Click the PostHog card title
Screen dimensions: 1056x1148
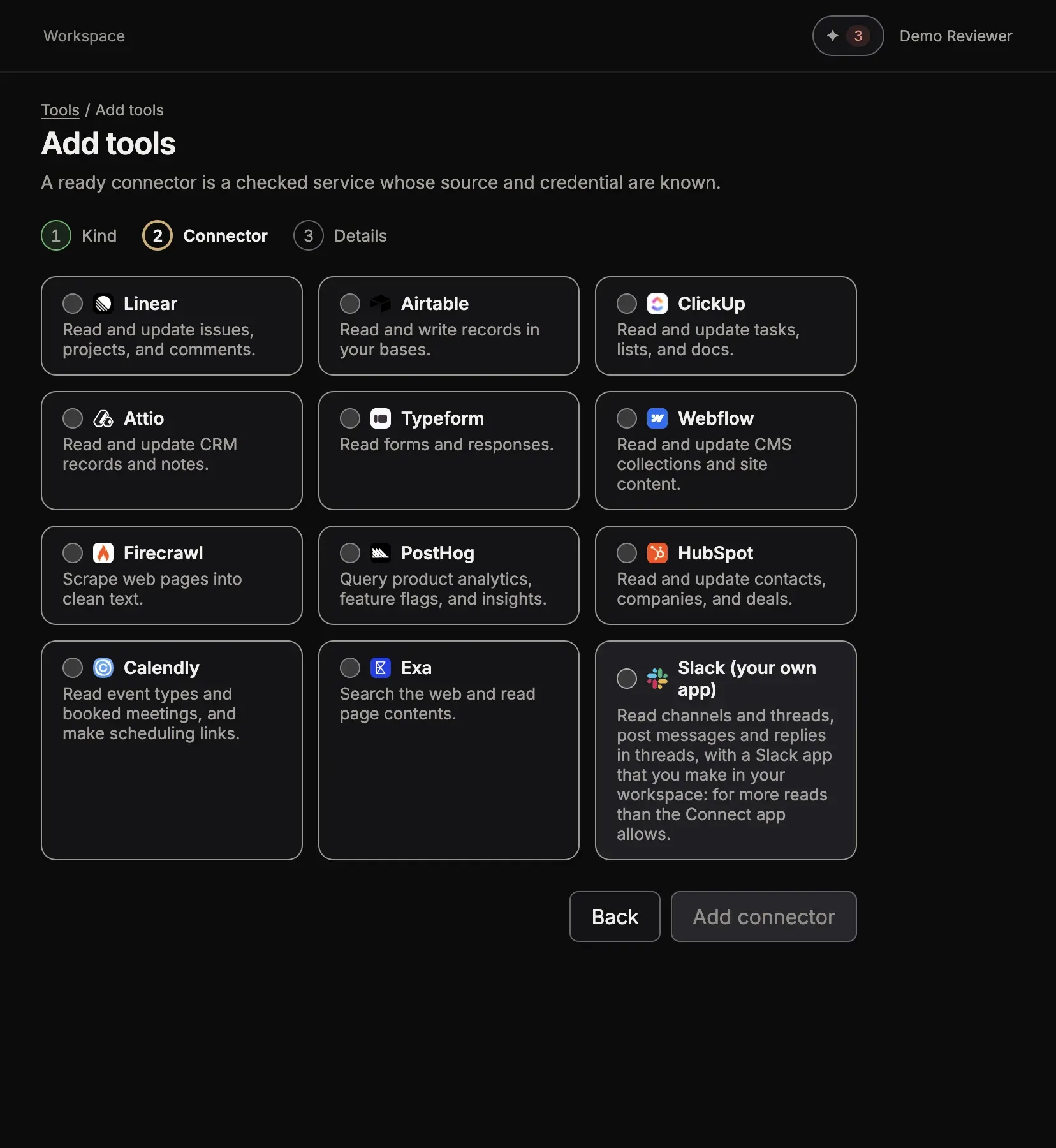[x=437, y=553]
